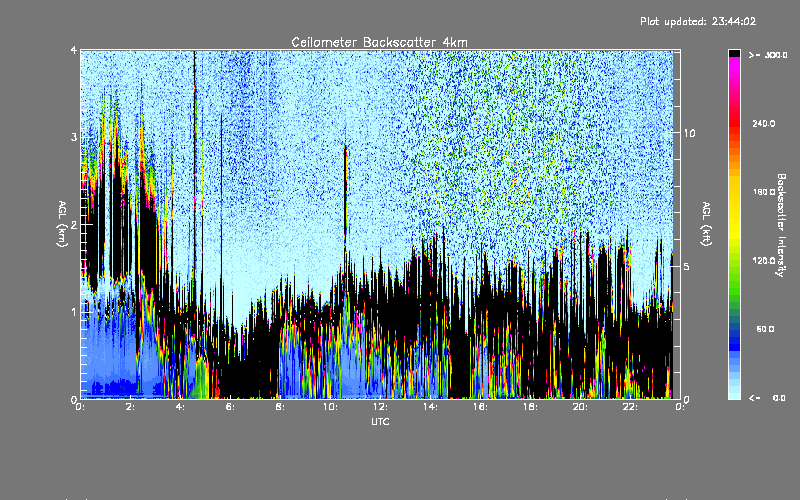Click the '10:' tick on the UTC axis
Viewport: 800px width, 500px height.
point(331,407)
